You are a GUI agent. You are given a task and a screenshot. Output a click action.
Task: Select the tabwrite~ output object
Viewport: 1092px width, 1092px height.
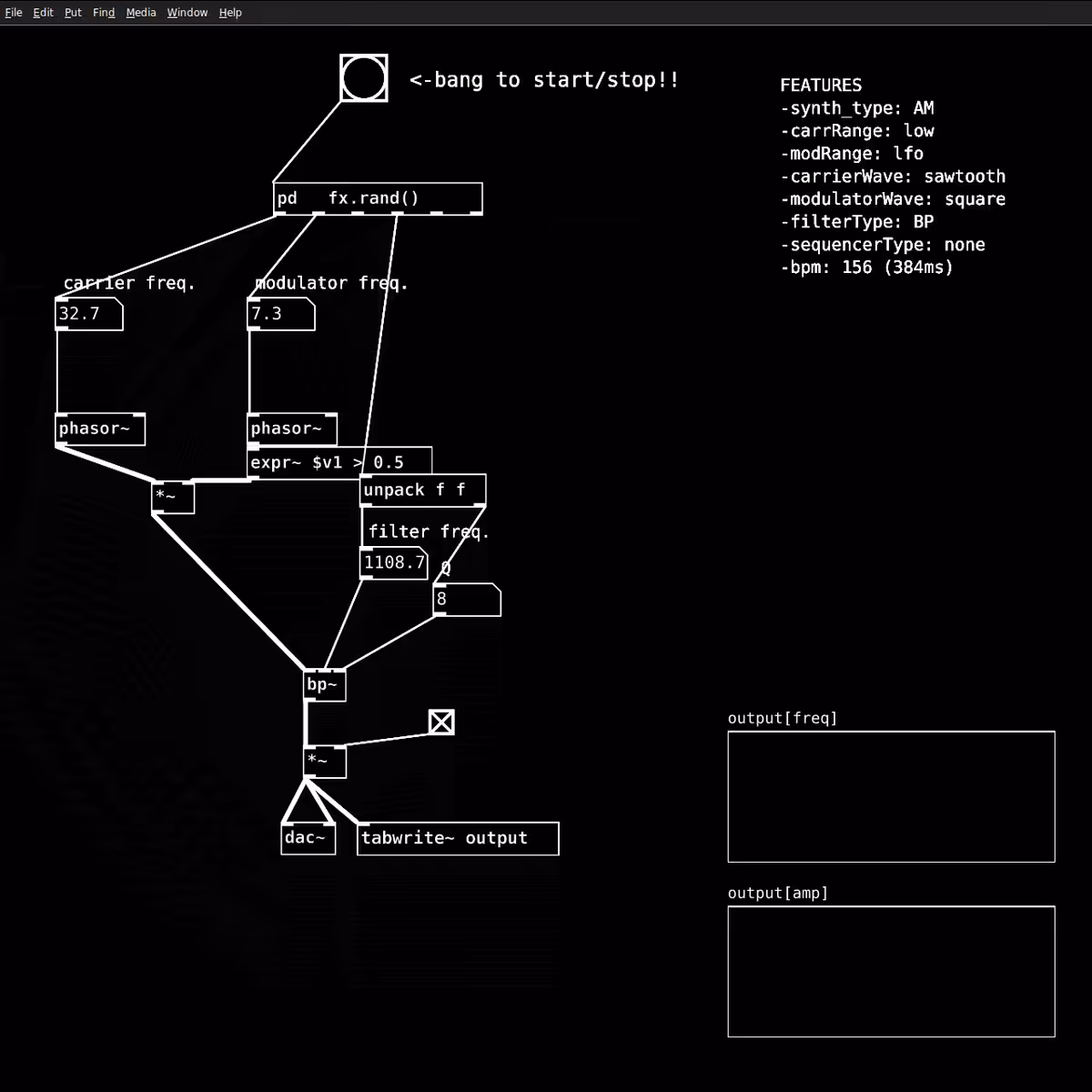point(458,838)
